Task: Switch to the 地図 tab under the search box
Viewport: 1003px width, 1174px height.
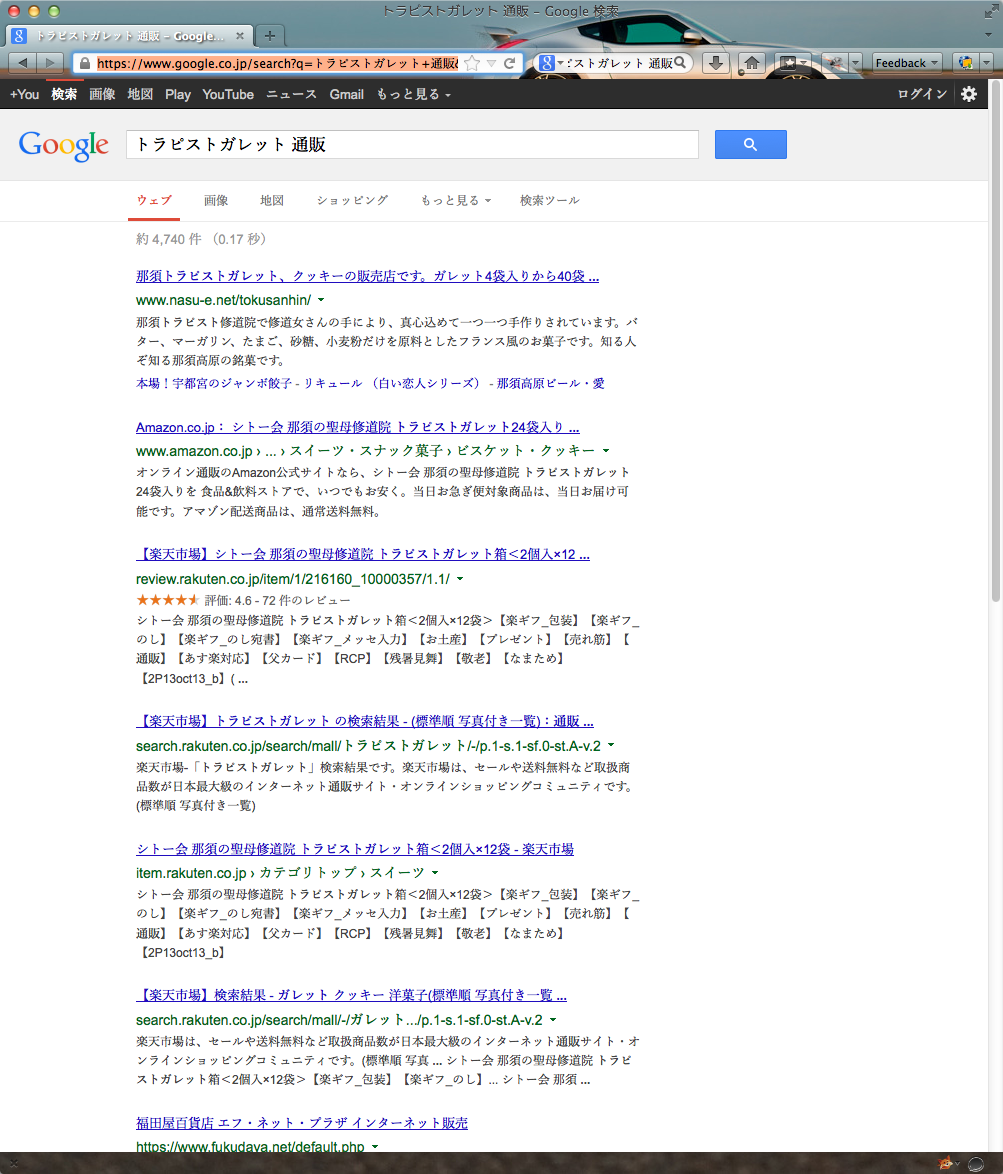Action: pos(272,201)
